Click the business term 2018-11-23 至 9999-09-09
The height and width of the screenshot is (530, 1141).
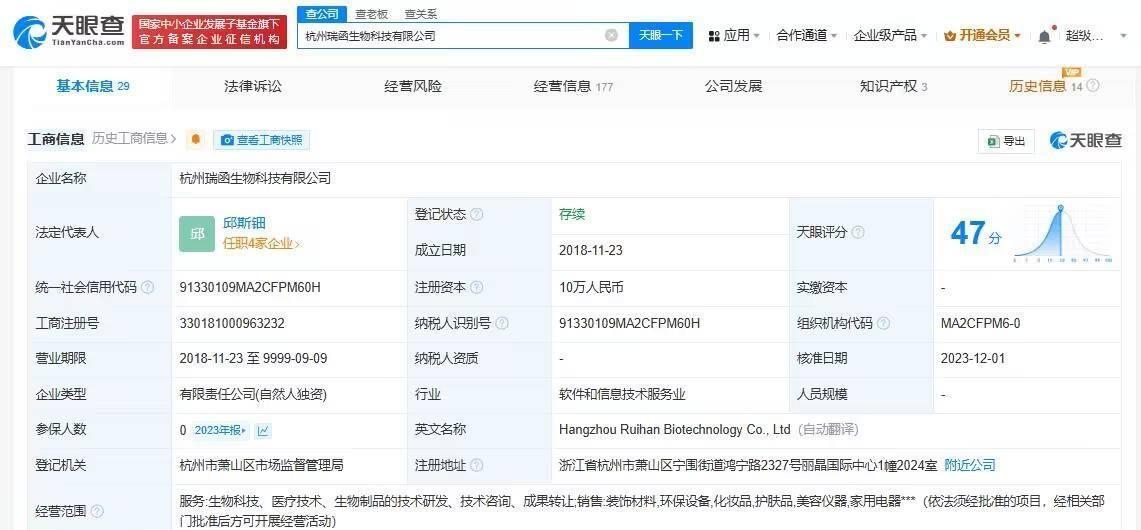click(x=253, y=359)
